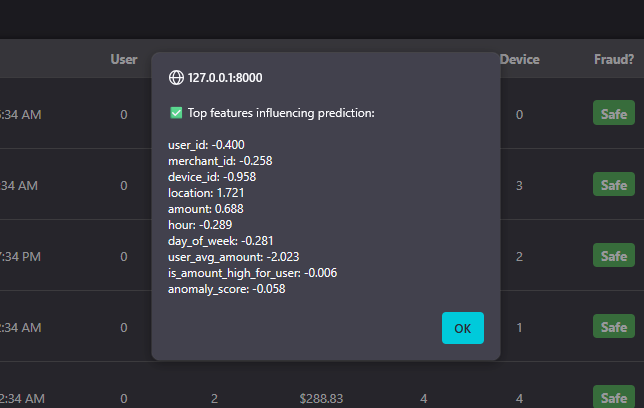Click the location: 1.721 feature line

click(207, 192)
